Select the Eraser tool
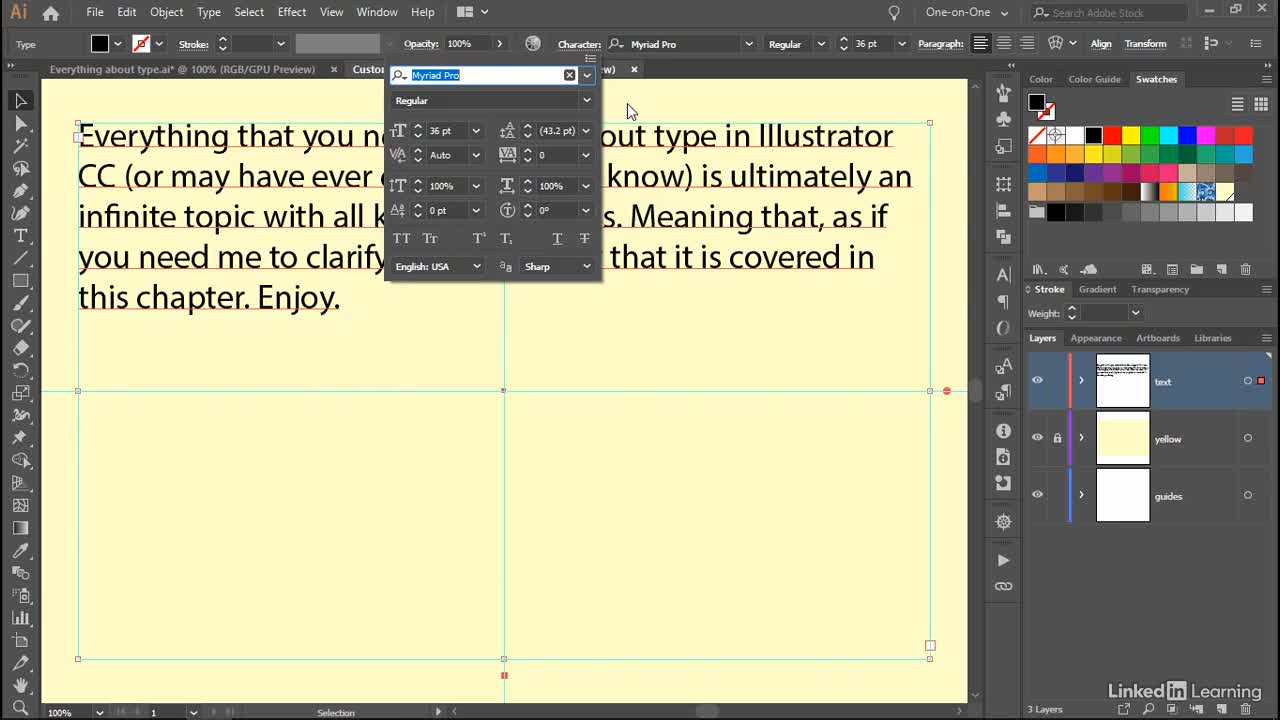Viewport: 1280px width, 720px height. (20, 348)
